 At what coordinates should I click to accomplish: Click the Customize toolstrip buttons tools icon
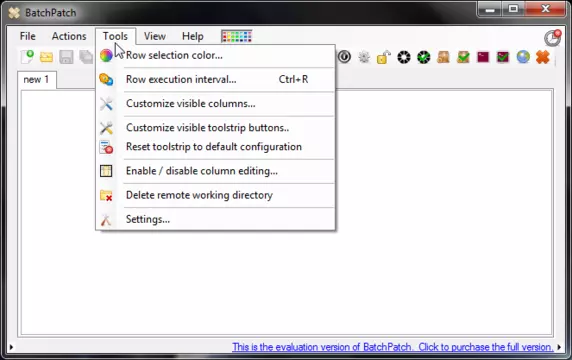click(106, 128)
